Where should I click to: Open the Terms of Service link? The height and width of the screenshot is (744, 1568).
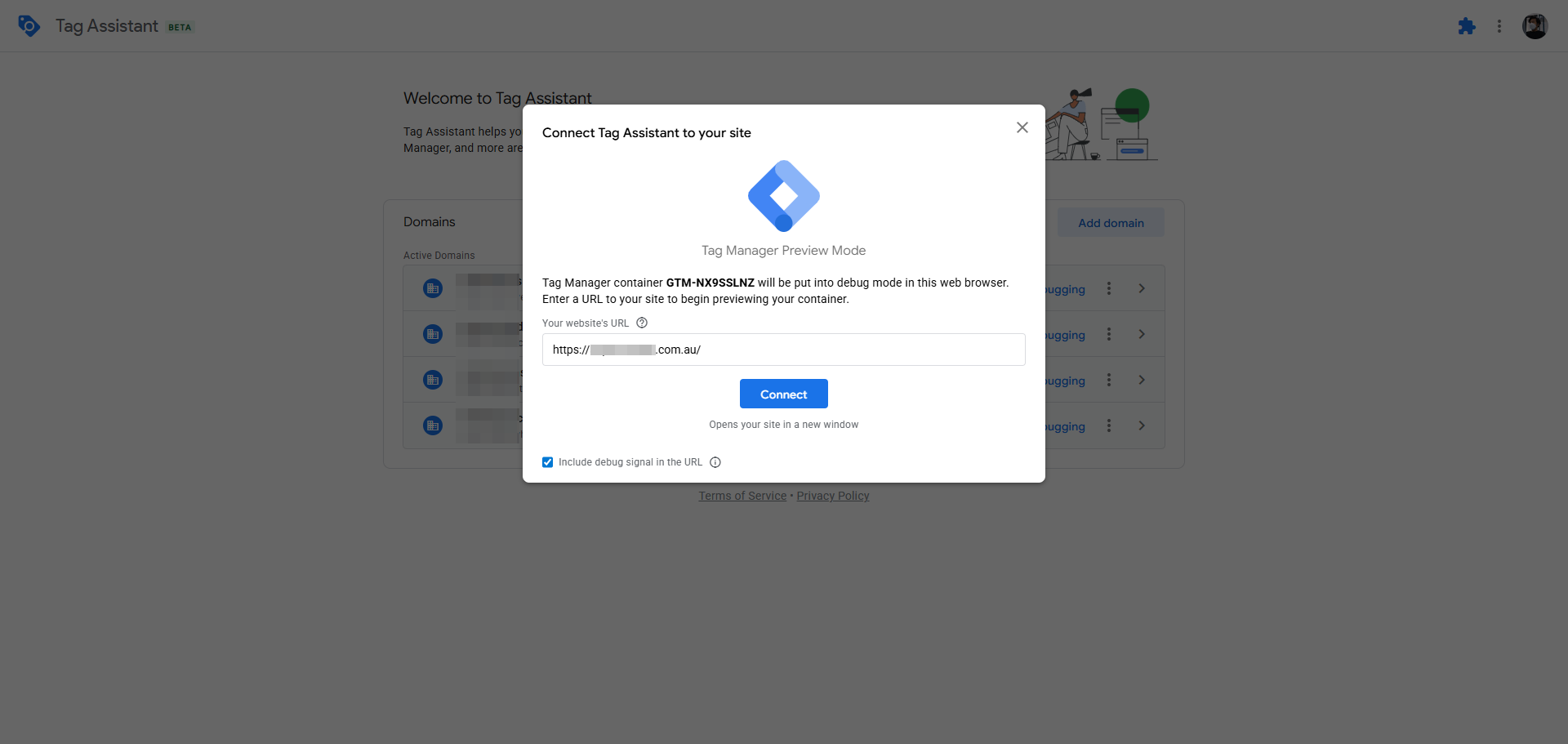pyautogui.click(x=742, y=496)
